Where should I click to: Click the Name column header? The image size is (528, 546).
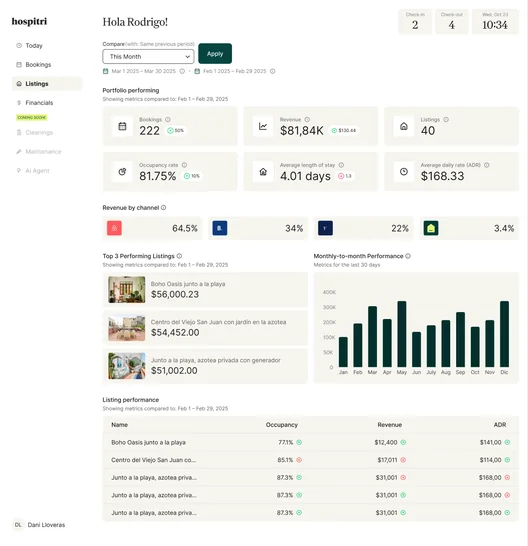click(x=119, y=425)
